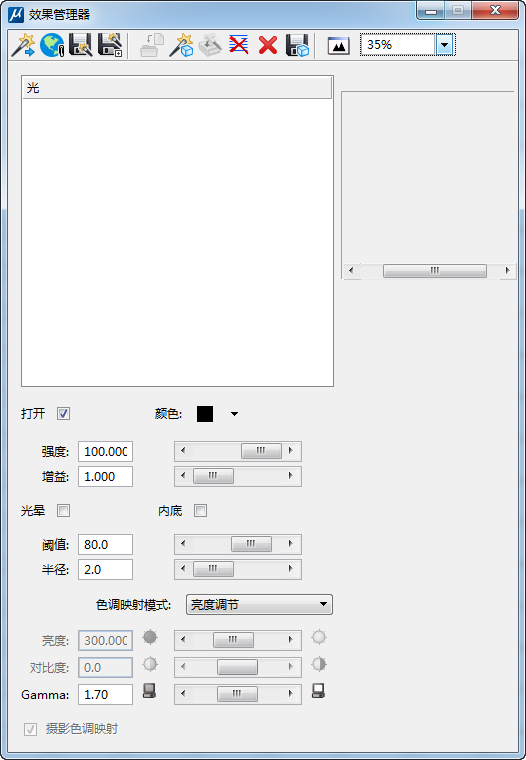The width and height of the screenshot is (526, 760).
Task: Enable the 内底 checkbox
Action: click(200, 510)
